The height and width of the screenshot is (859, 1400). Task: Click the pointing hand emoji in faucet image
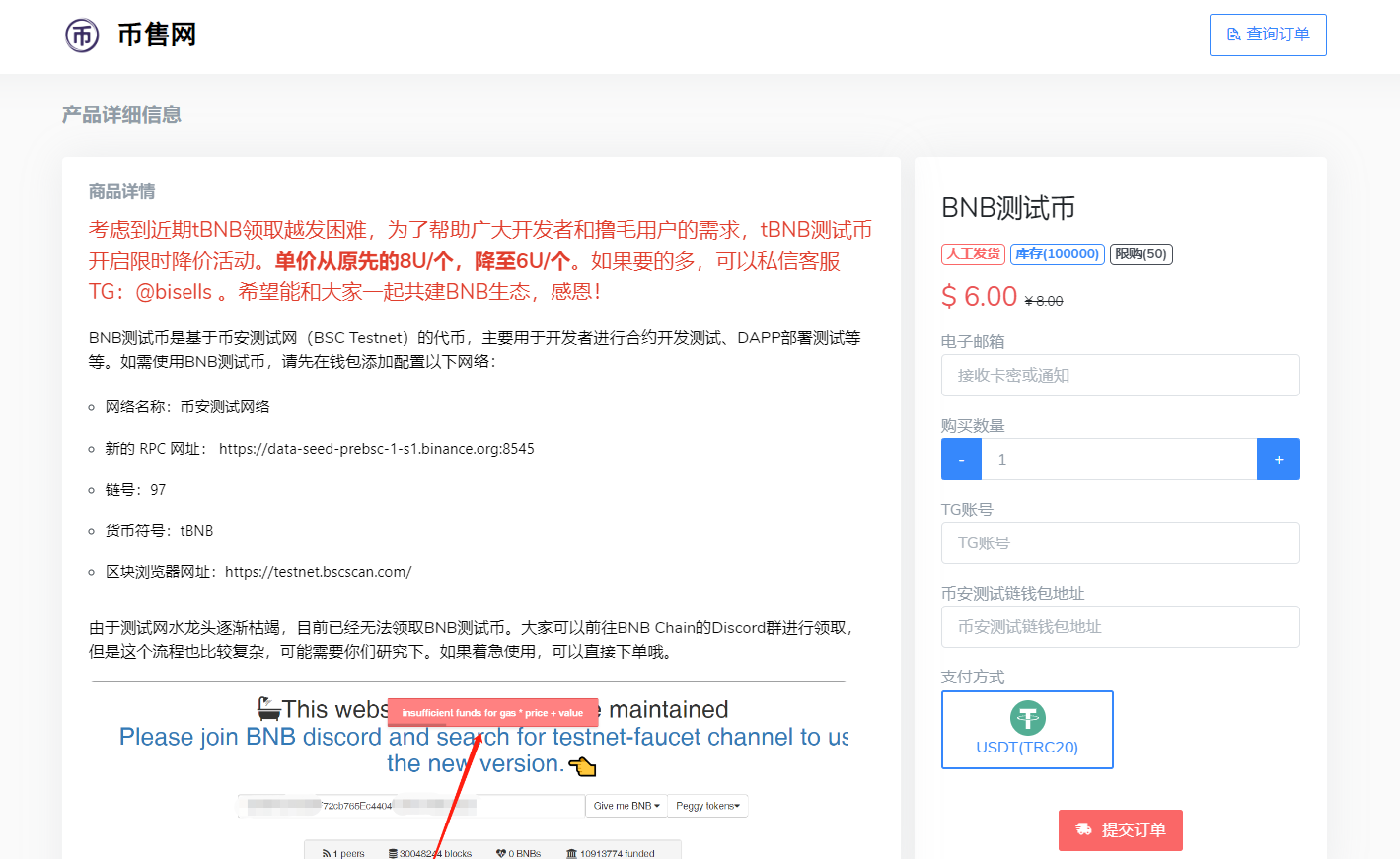(x=582, y=766)
